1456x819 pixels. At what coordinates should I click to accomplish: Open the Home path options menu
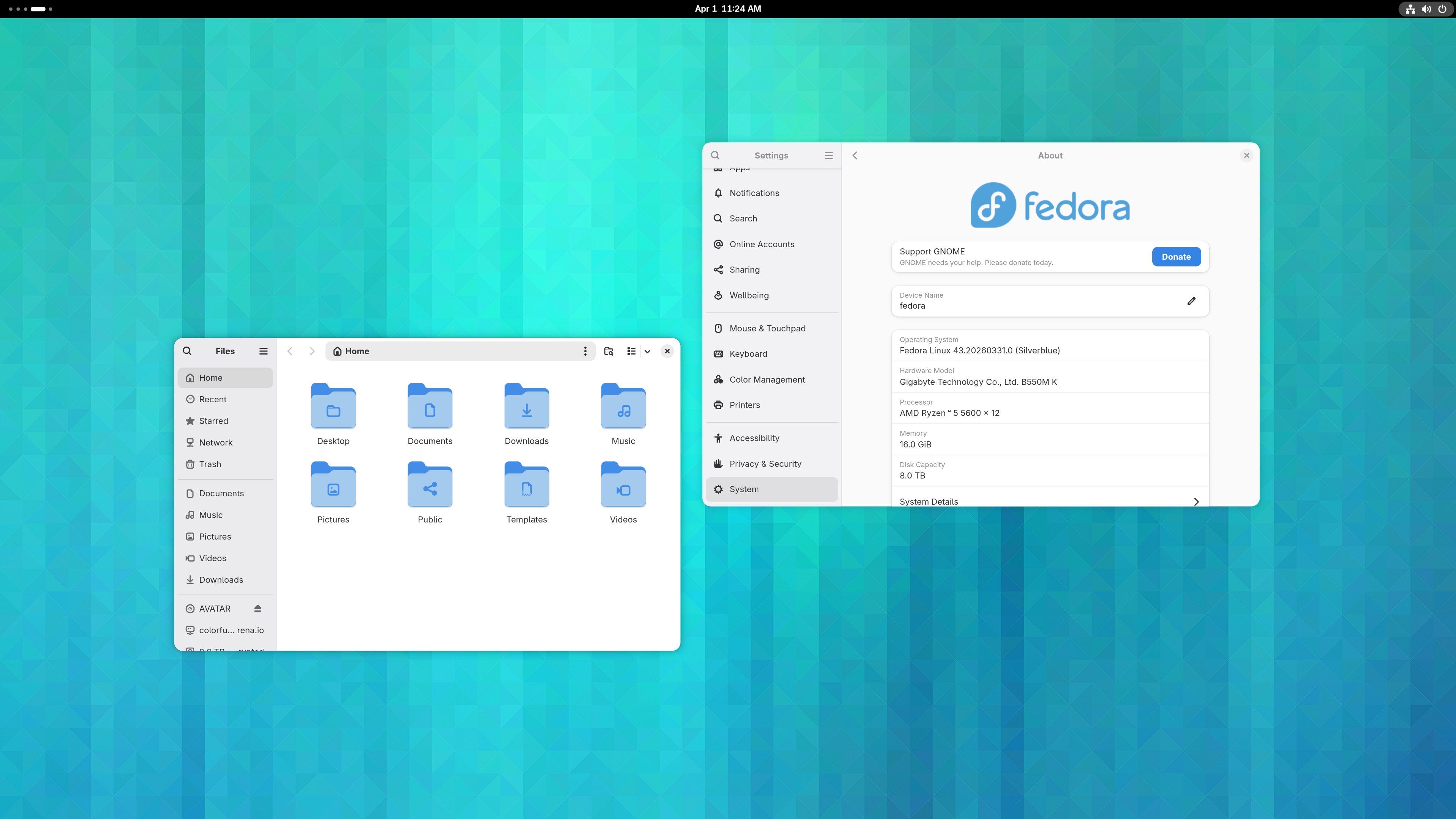(x=585, y=351)
